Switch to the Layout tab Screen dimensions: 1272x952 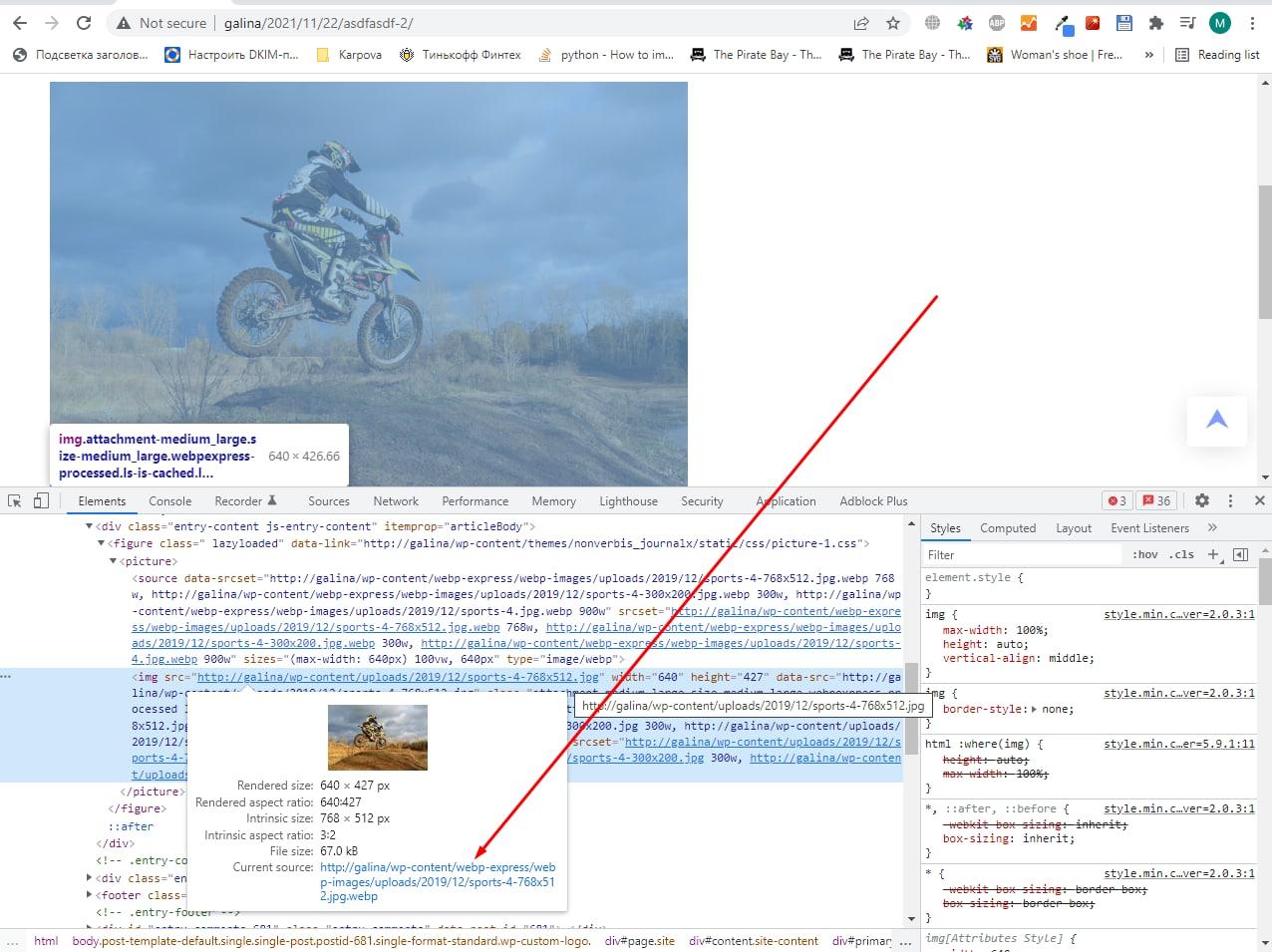[1074, 527]
